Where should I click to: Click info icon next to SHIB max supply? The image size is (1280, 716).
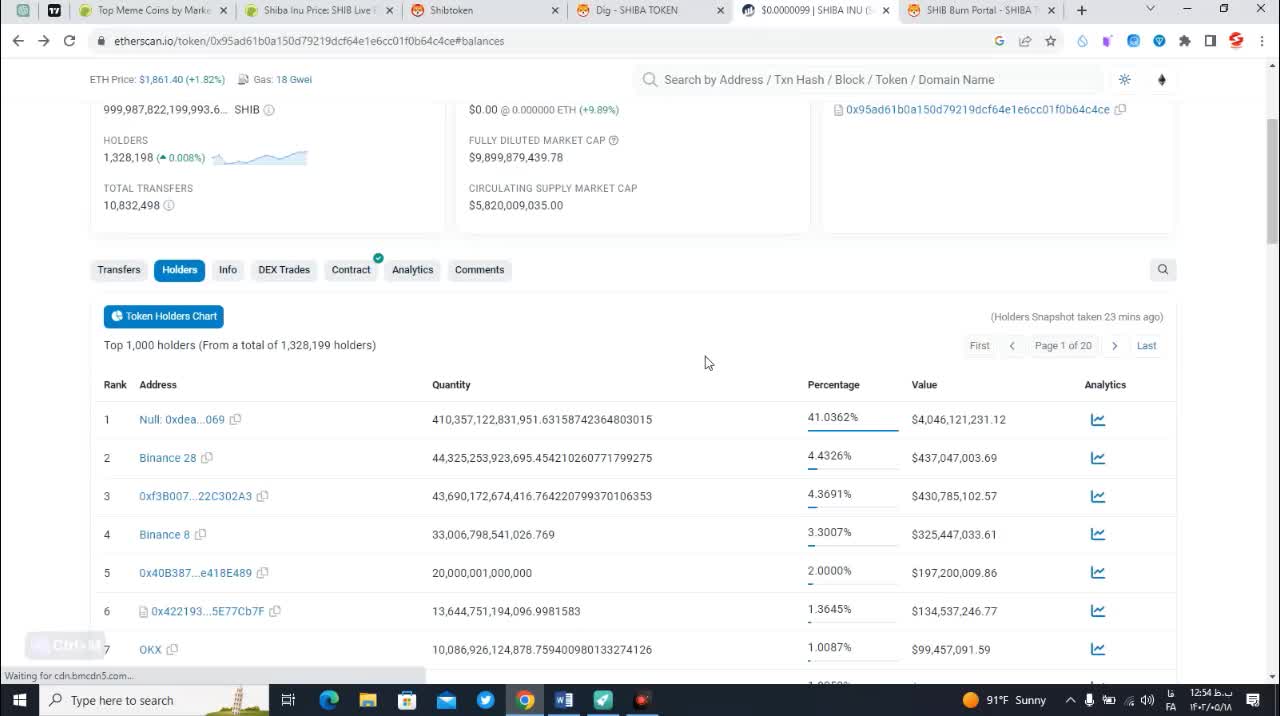point(269,110)
